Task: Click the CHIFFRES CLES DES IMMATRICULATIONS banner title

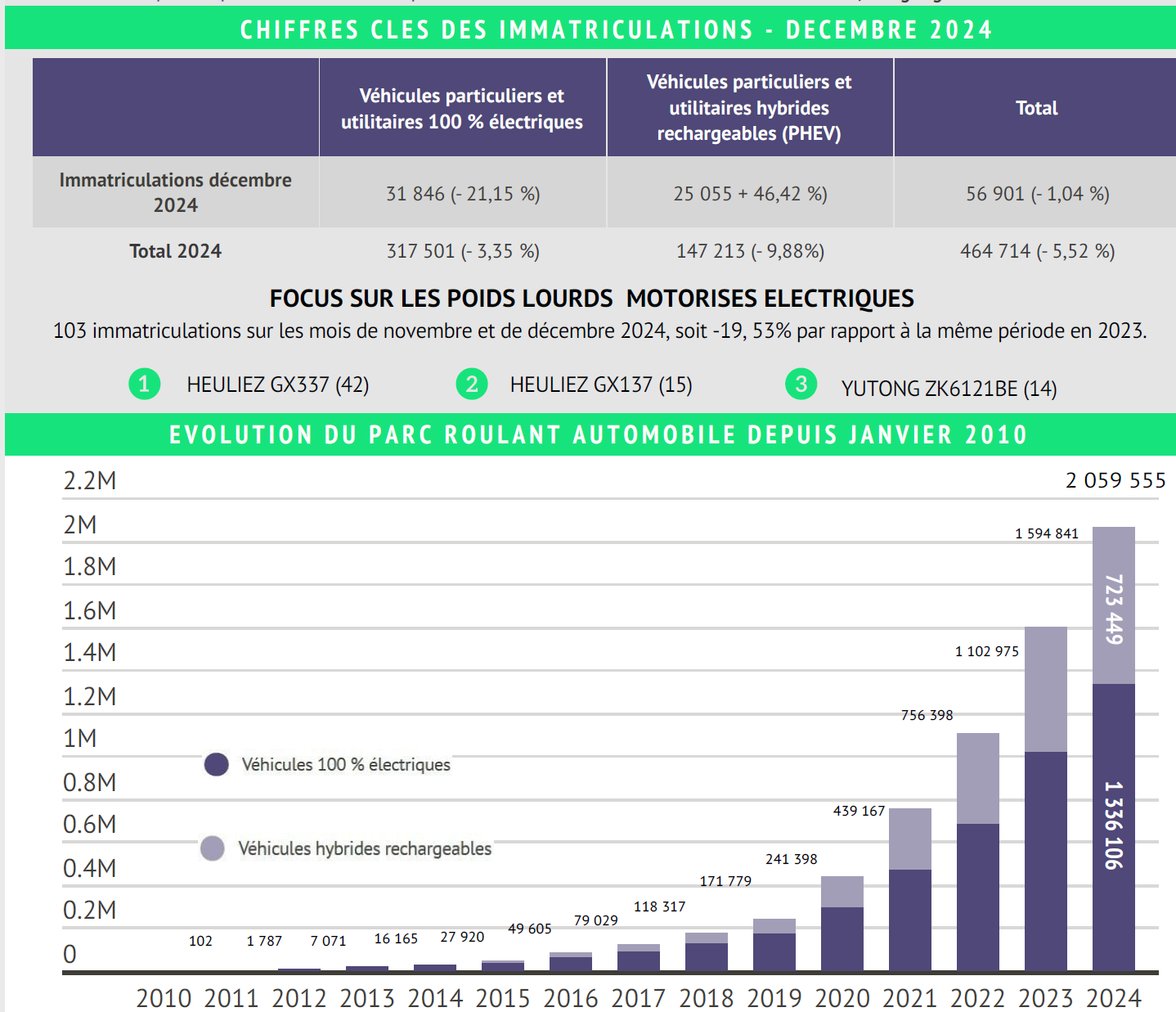Action: [616, 29]
